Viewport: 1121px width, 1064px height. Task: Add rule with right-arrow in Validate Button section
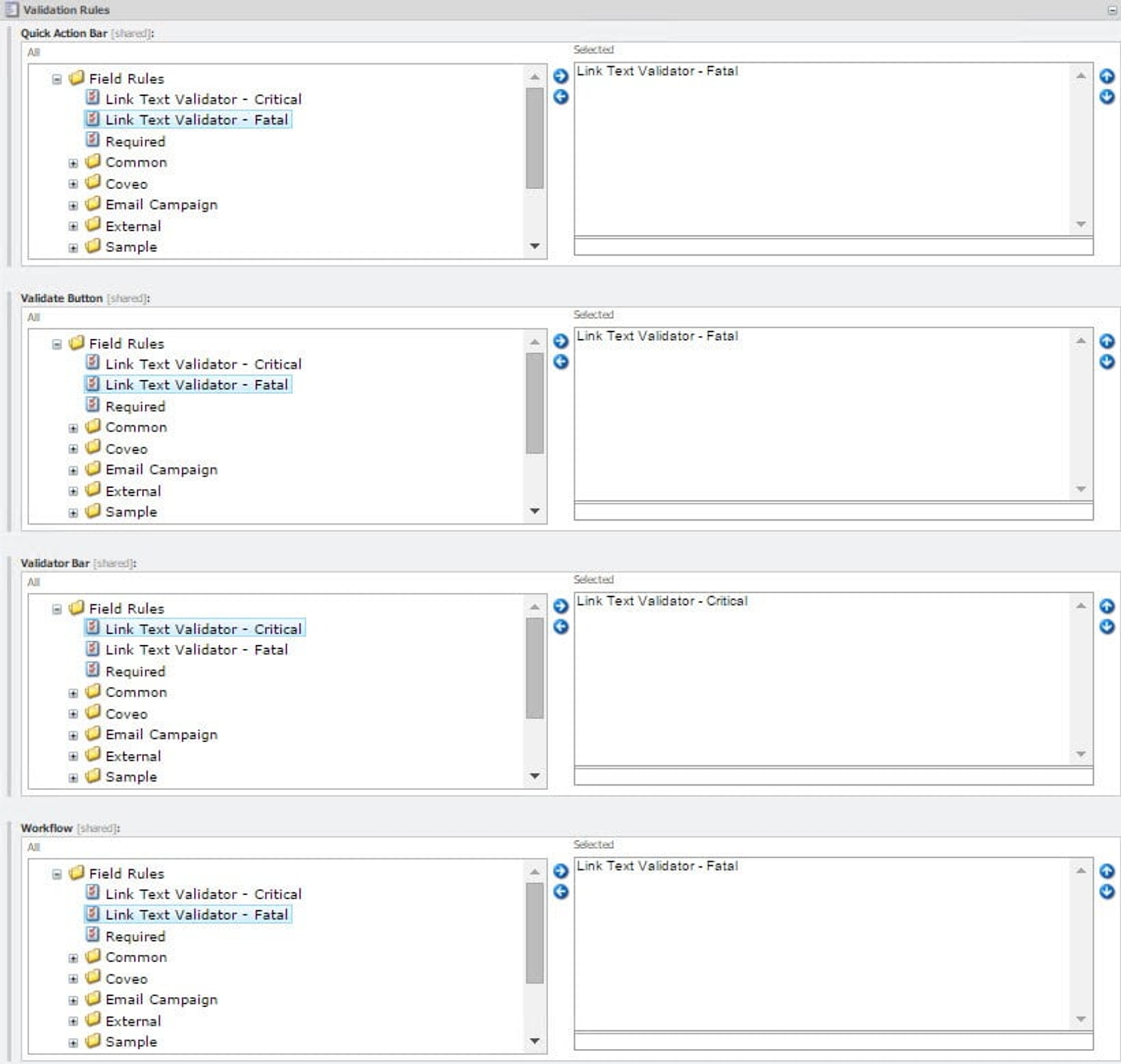(560, 341)
